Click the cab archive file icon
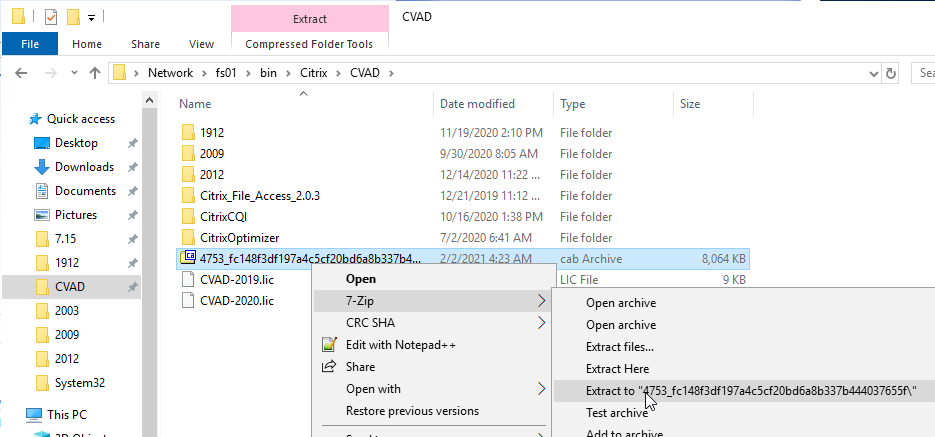Screen dimensions: 935x437 (x=189, y=258)
